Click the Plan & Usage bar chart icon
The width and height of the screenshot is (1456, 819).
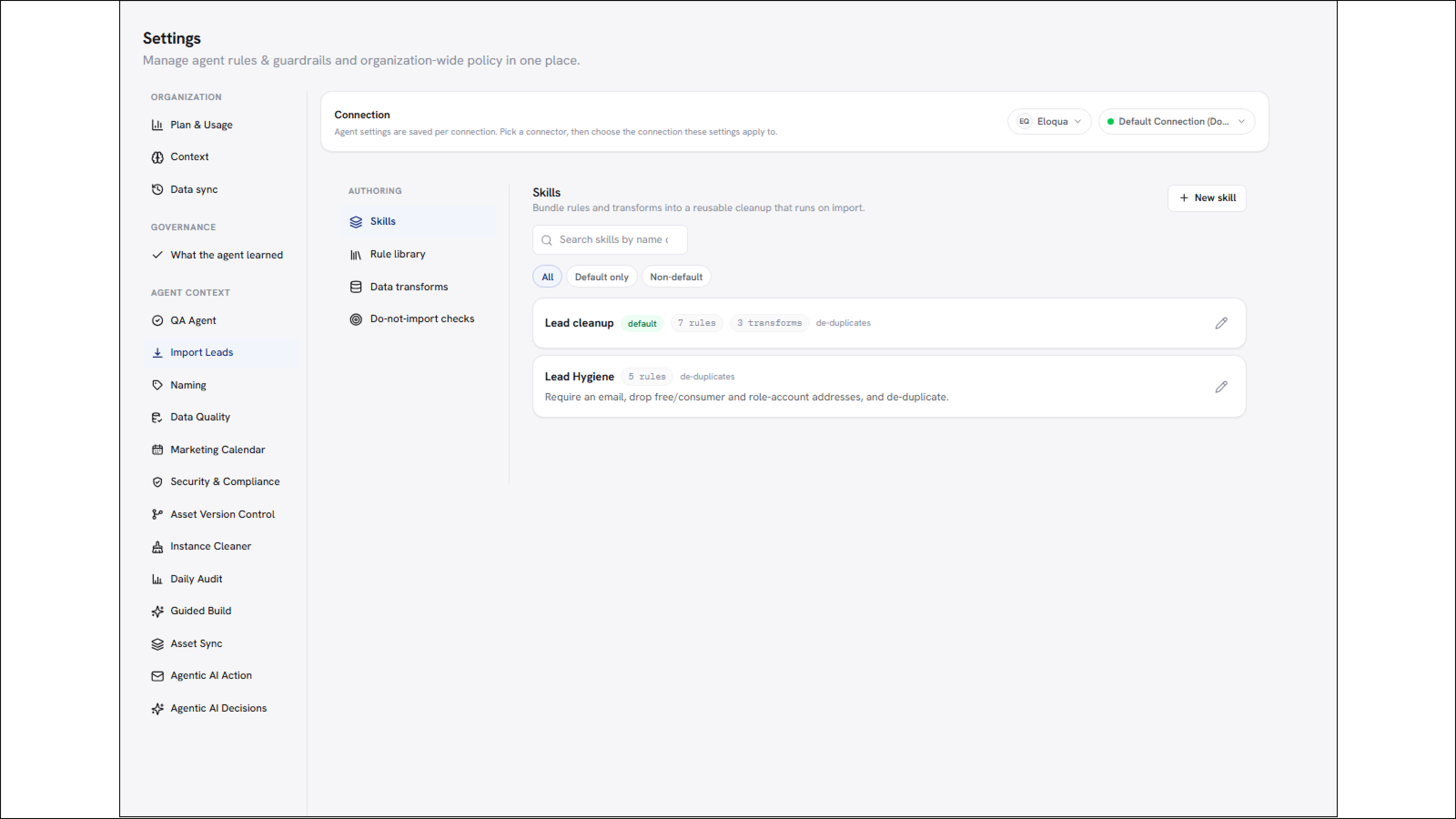tap(157, 125)
